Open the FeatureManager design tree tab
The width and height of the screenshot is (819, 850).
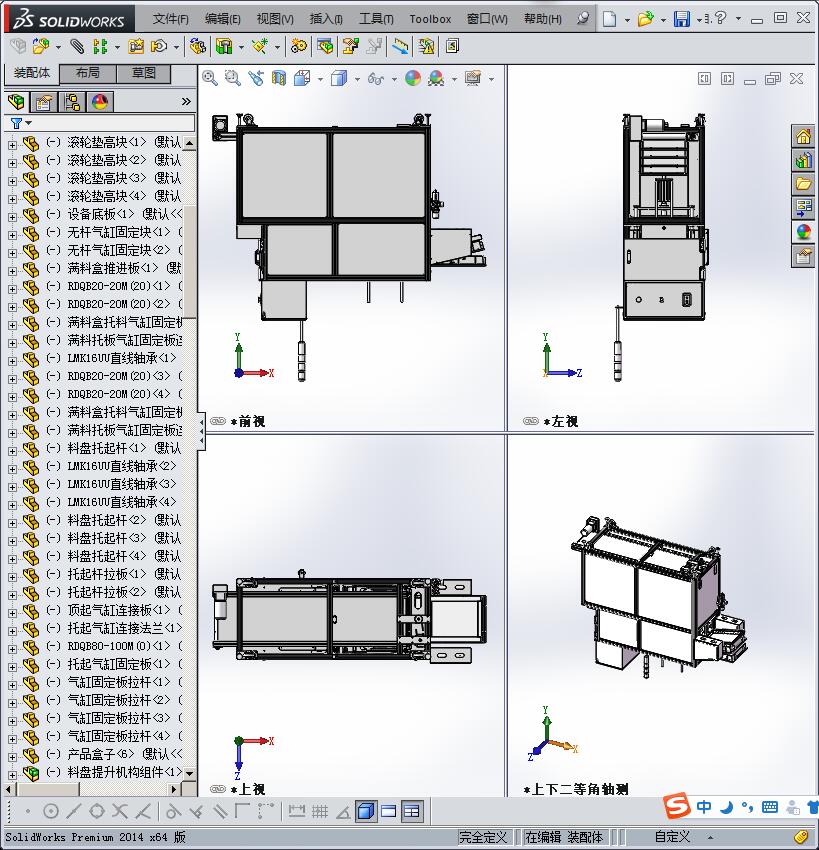[16, 102]
